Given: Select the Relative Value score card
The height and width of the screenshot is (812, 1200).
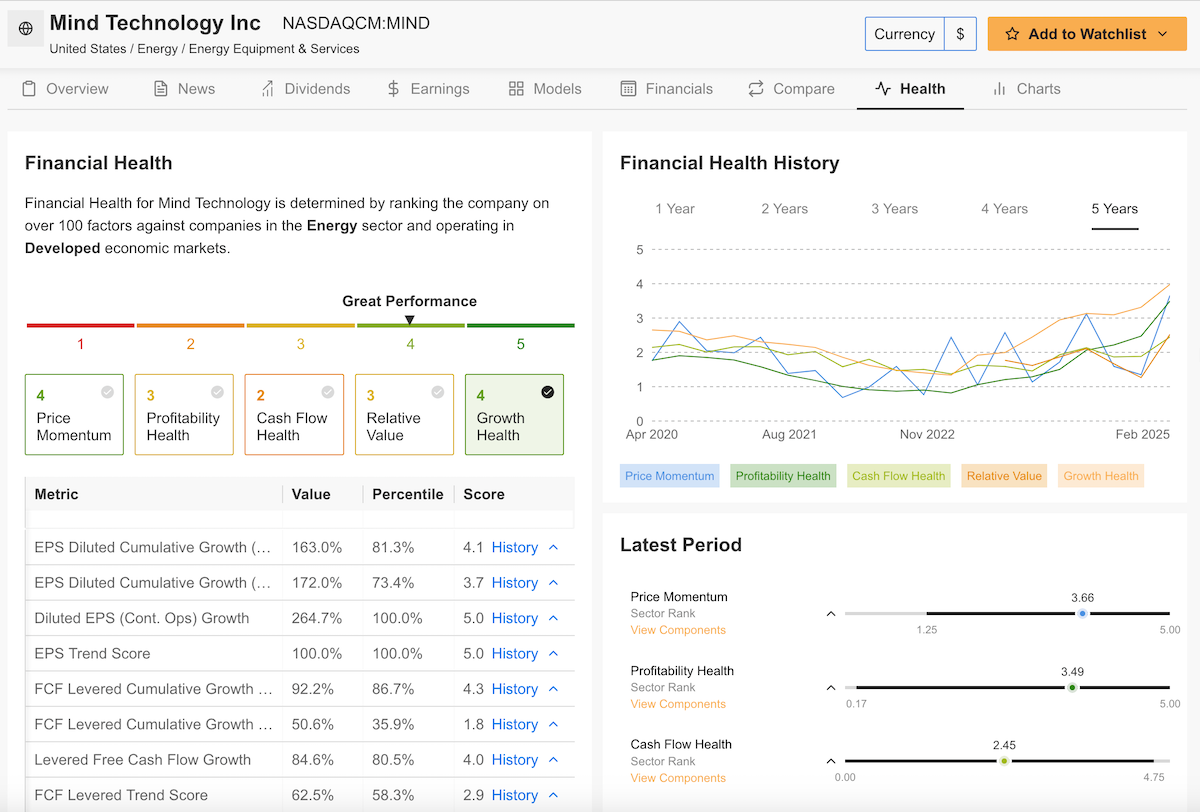Looking at the screenshot, I should tap(404, 415).
